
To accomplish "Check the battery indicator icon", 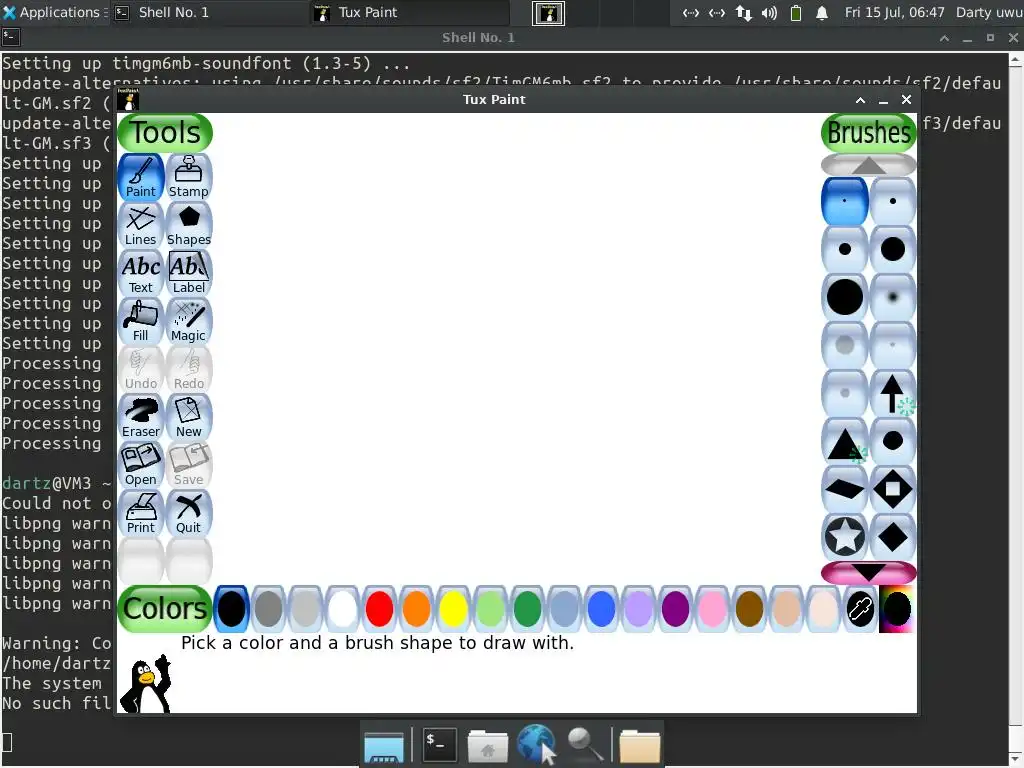I will [x=795, y=12].
